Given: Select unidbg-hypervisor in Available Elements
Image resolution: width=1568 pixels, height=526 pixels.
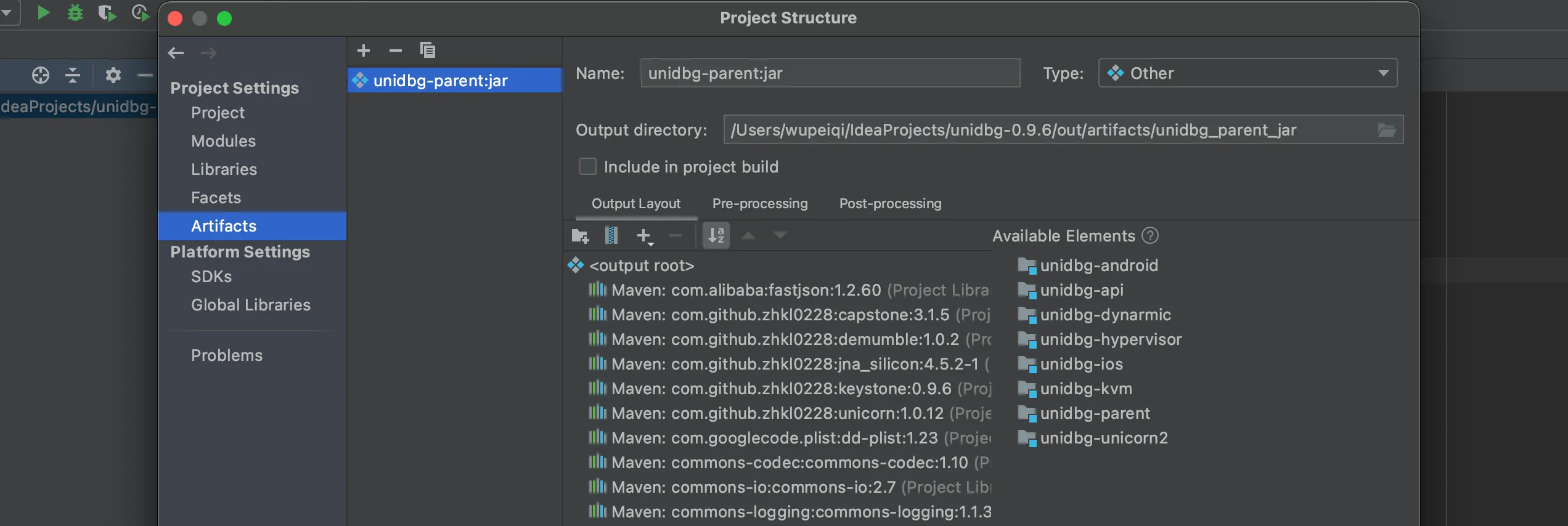Looking at the screenshot, I should [x=1100, y=340].
